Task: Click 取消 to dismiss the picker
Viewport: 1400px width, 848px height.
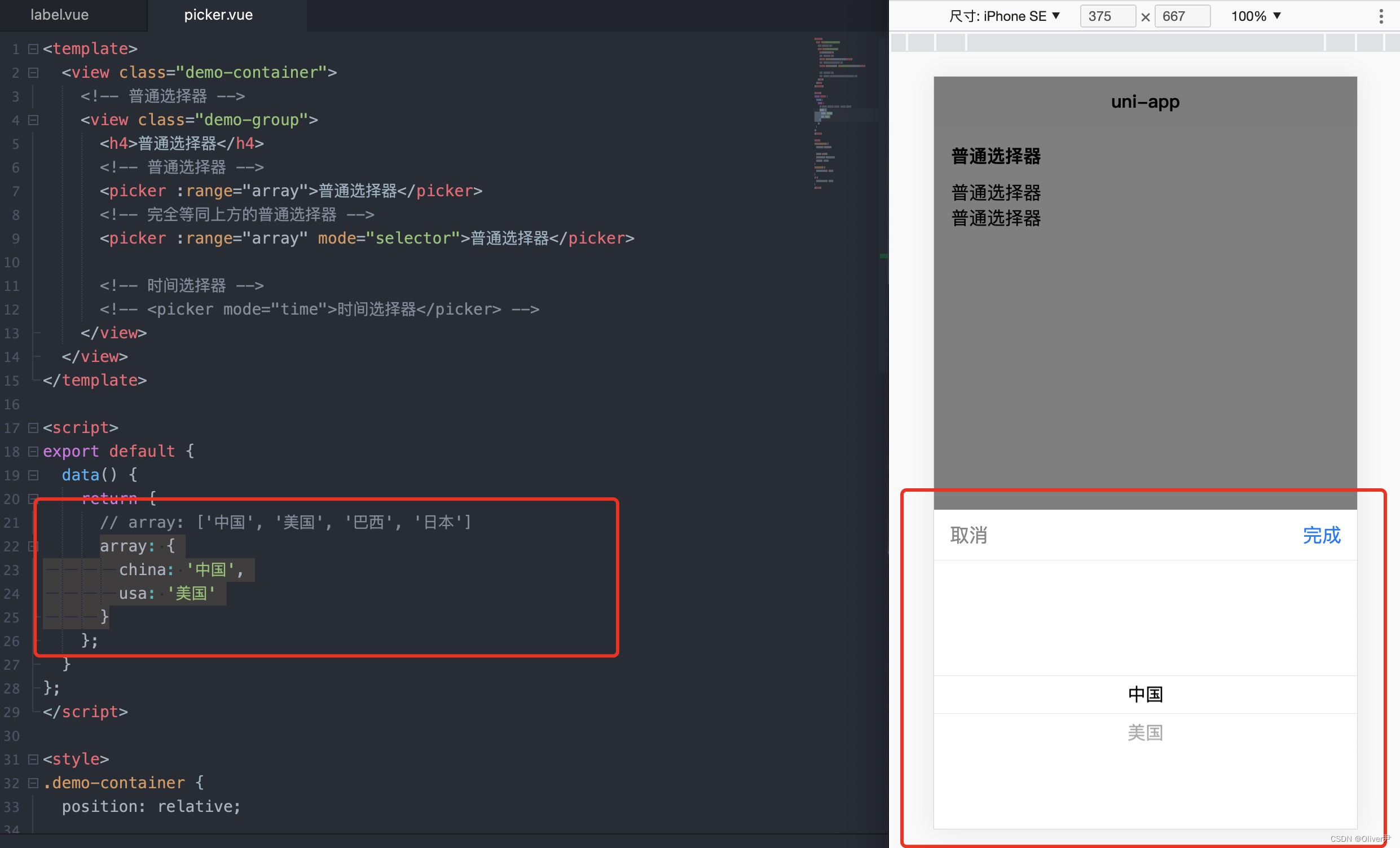Action: pos(968,536)
